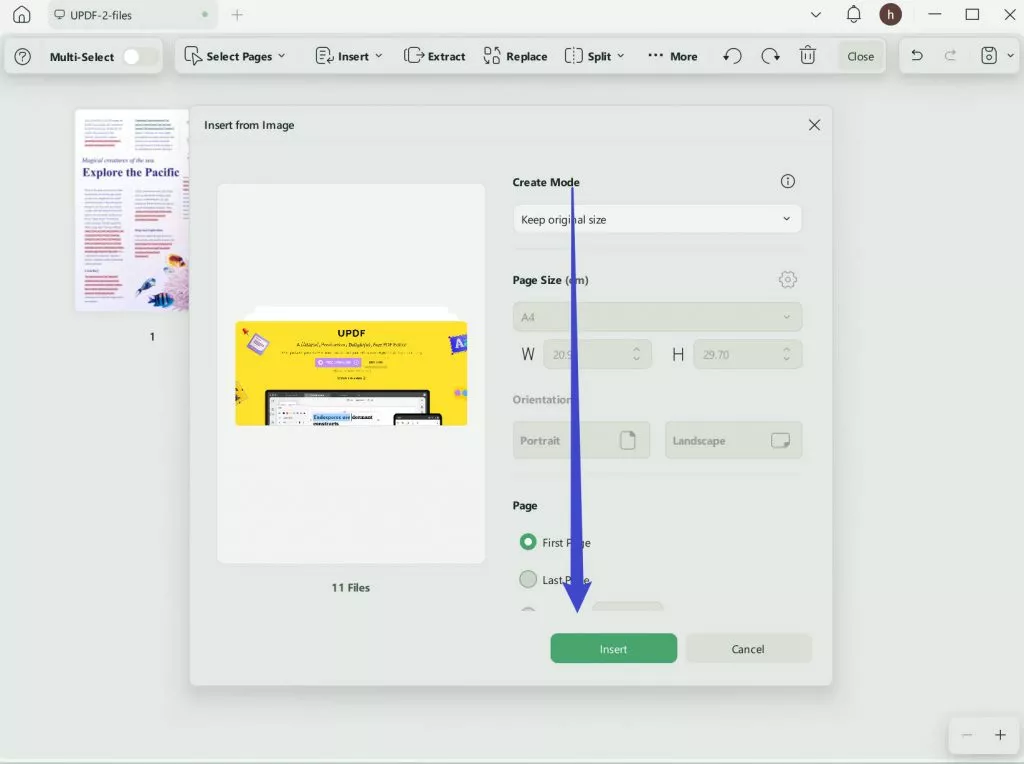Choose Landscape orientation

(733, 441)
